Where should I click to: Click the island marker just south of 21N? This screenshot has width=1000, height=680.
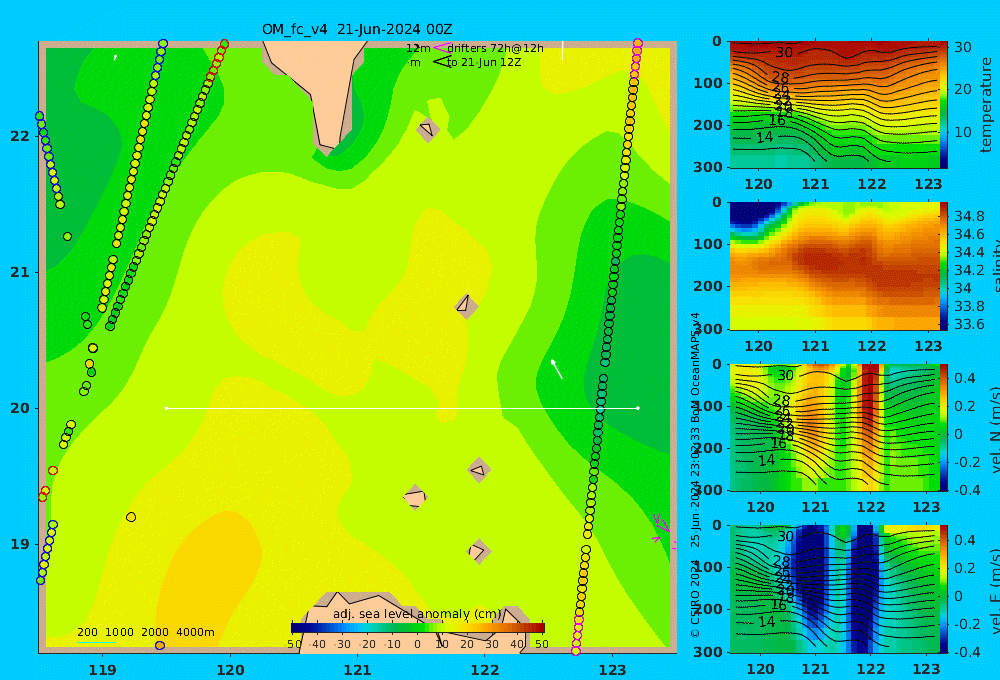tap(466, 307)
